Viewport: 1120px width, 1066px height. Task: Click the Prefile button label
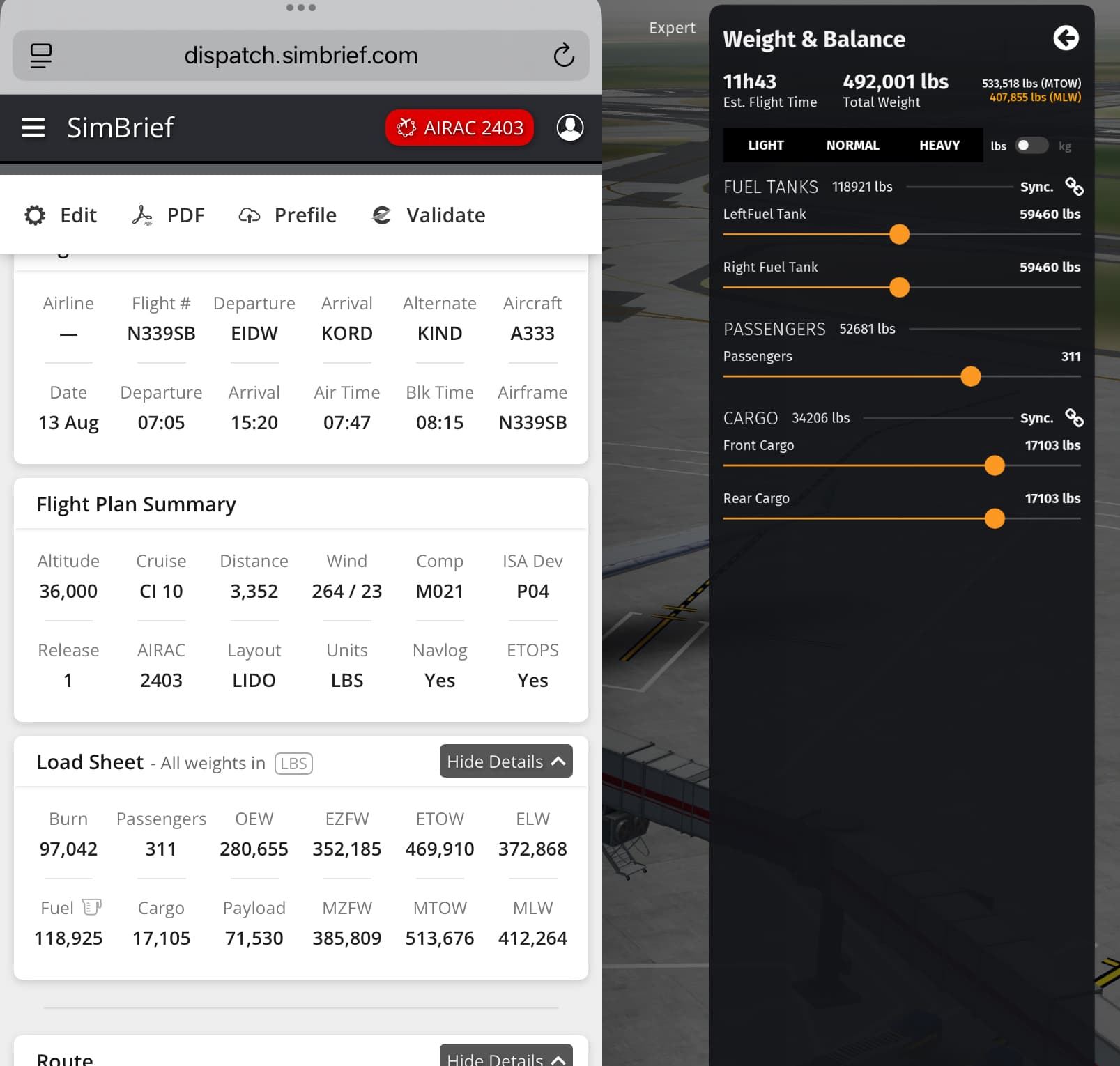pyautogui.click(x=305, y=215)
